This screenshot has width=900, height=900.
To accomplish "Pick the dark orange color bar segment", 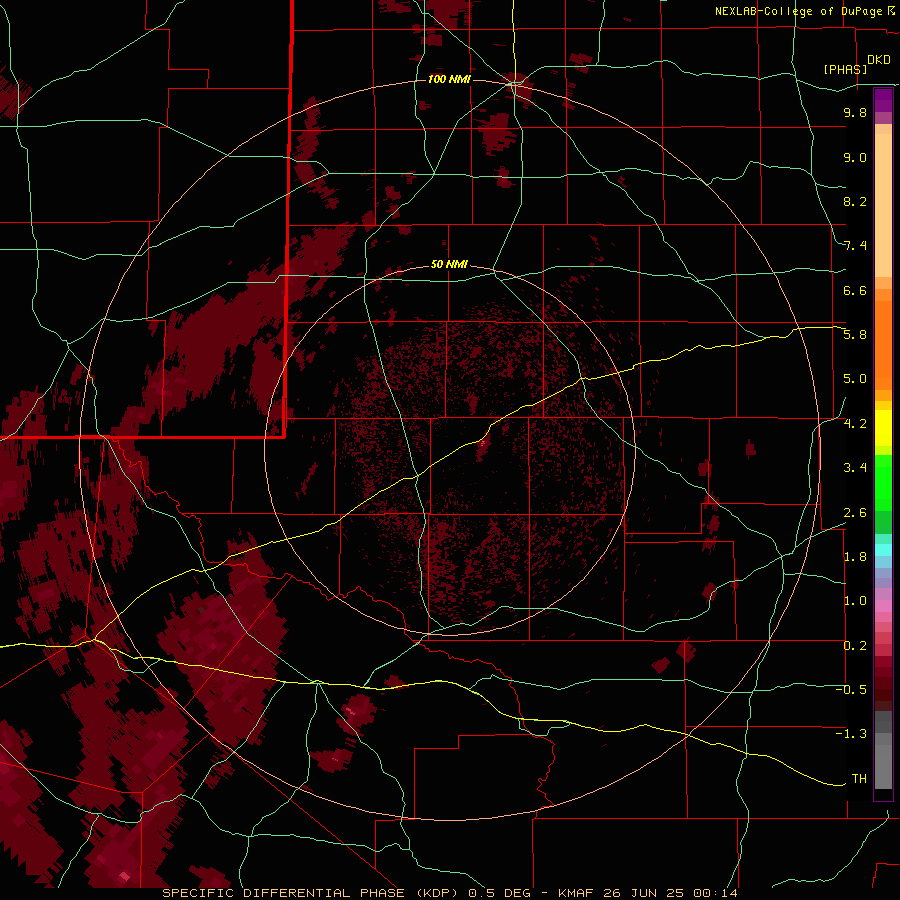I will pos(883,345).
